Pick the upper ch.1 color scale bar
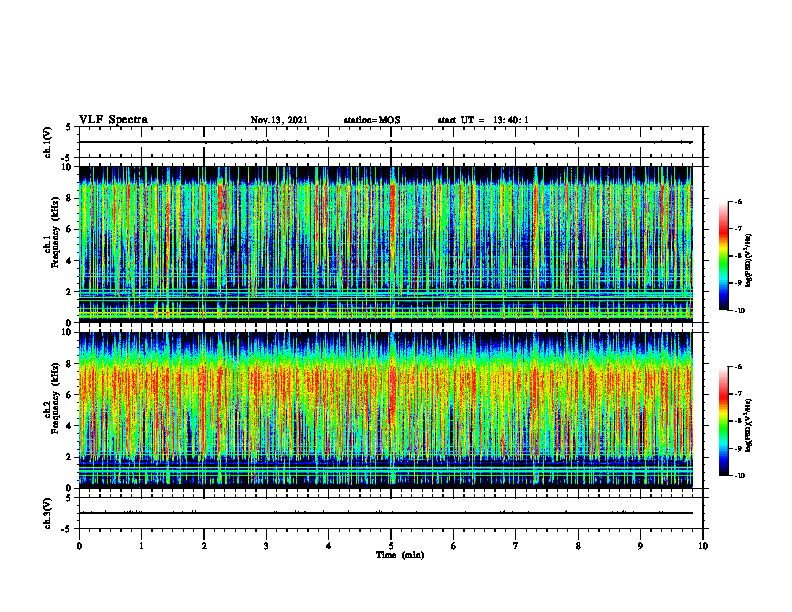792x612 pixels. pos(724,256)
